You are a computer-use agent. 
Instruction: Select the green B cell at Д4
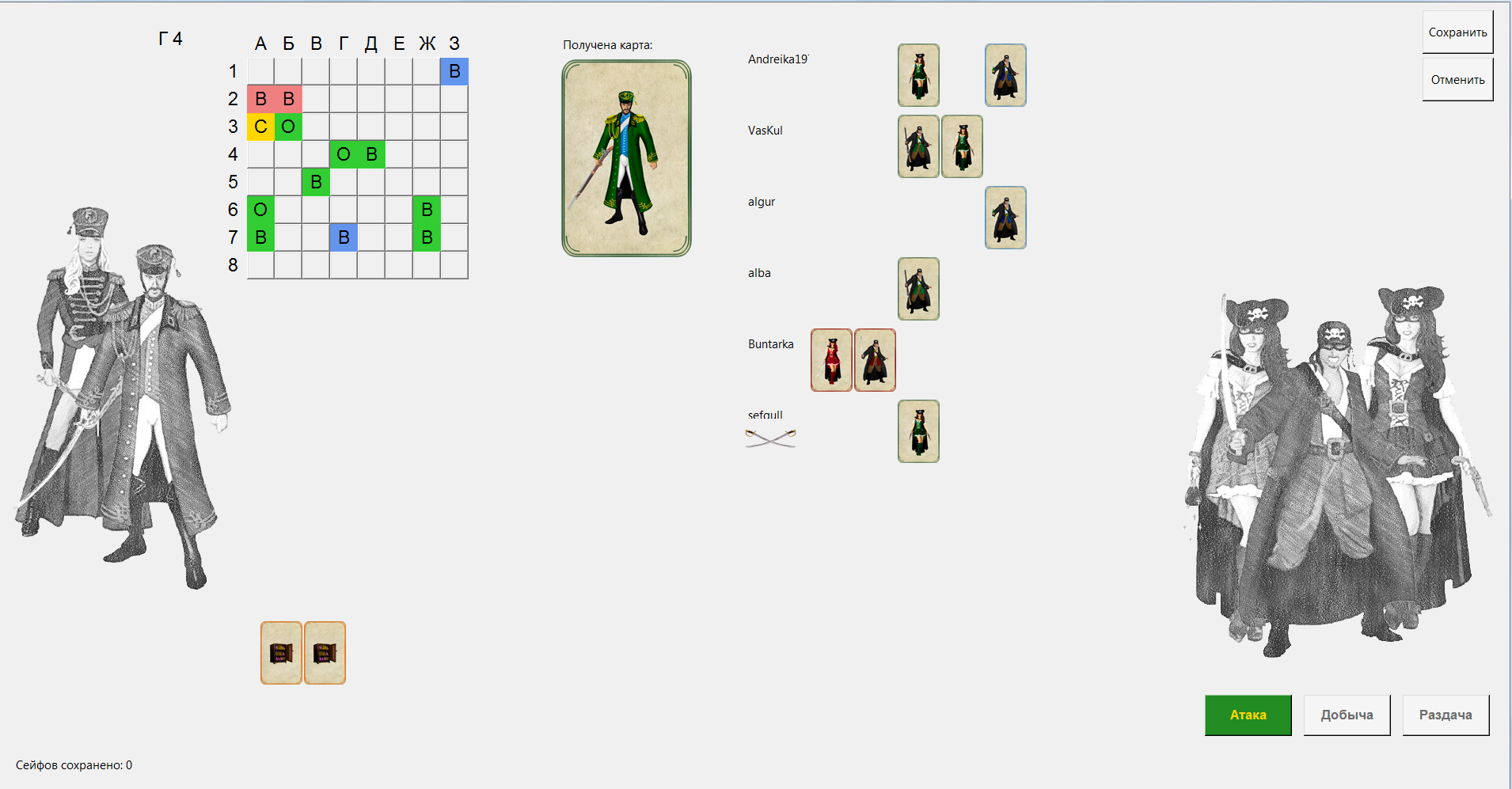point(371,154)
